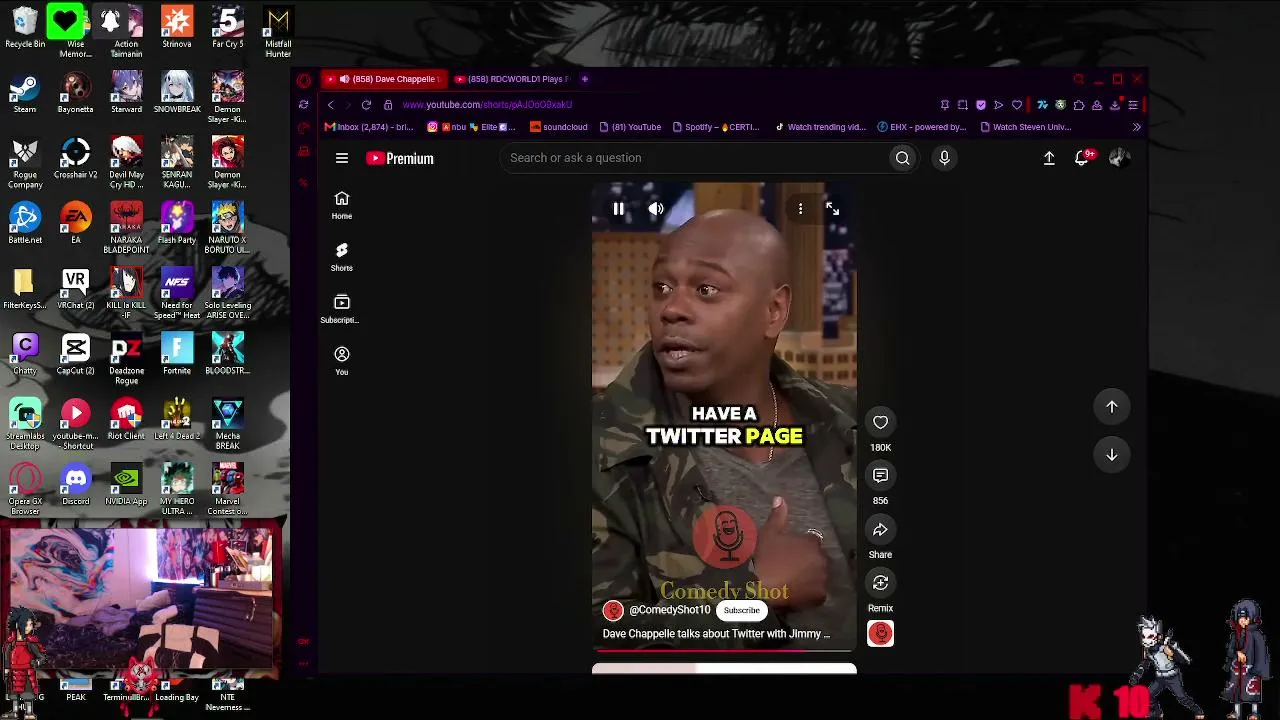Viewport: 1280px width, 720px height.
Task: Go to Home in the YouTube sidebar
Action: point(342,205)
